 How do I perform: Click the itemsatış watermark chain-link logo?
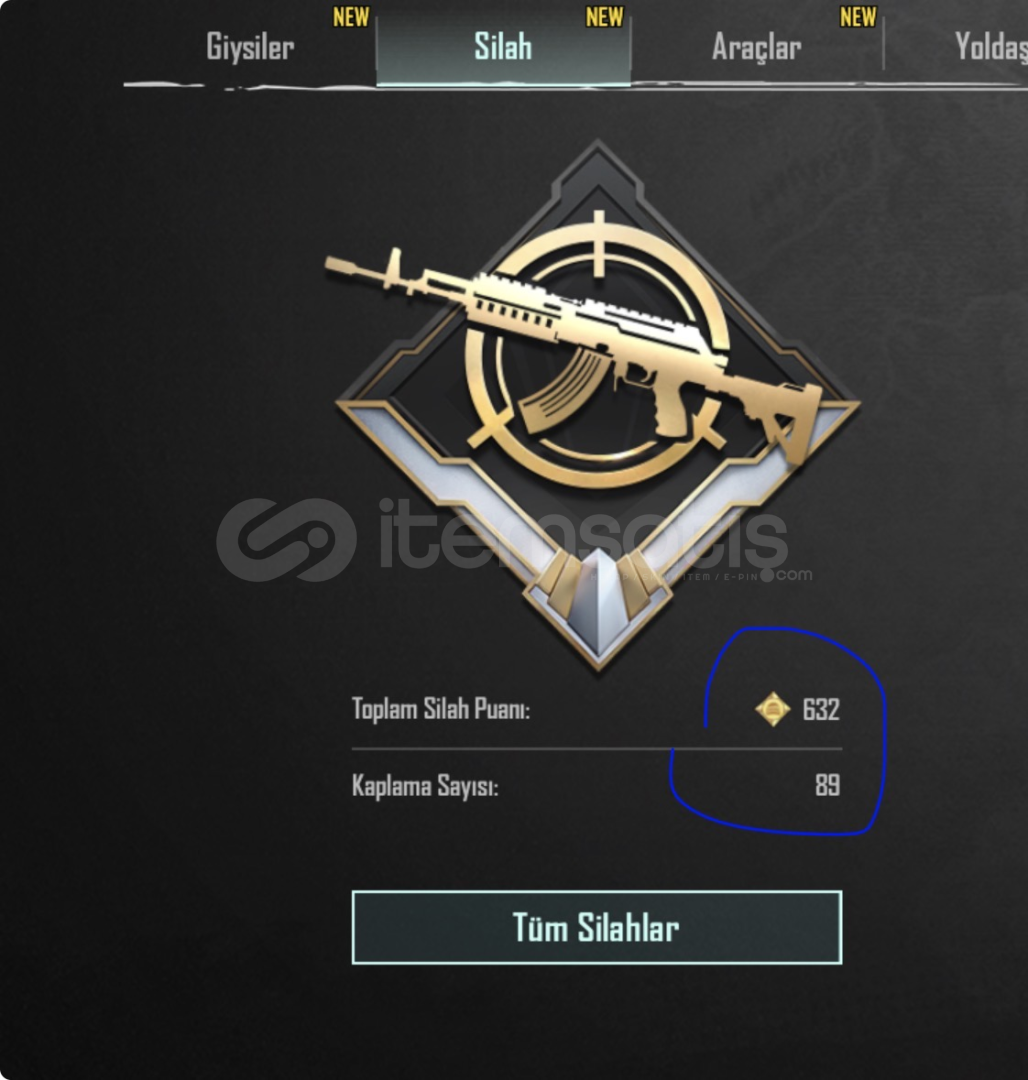(286, 539)
